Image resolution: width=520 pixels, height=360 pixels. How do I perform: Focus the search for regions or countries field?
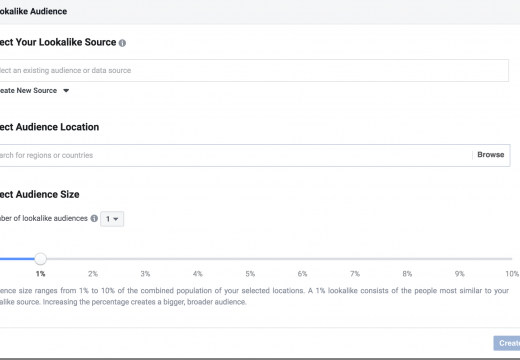(x=235, y=155)
